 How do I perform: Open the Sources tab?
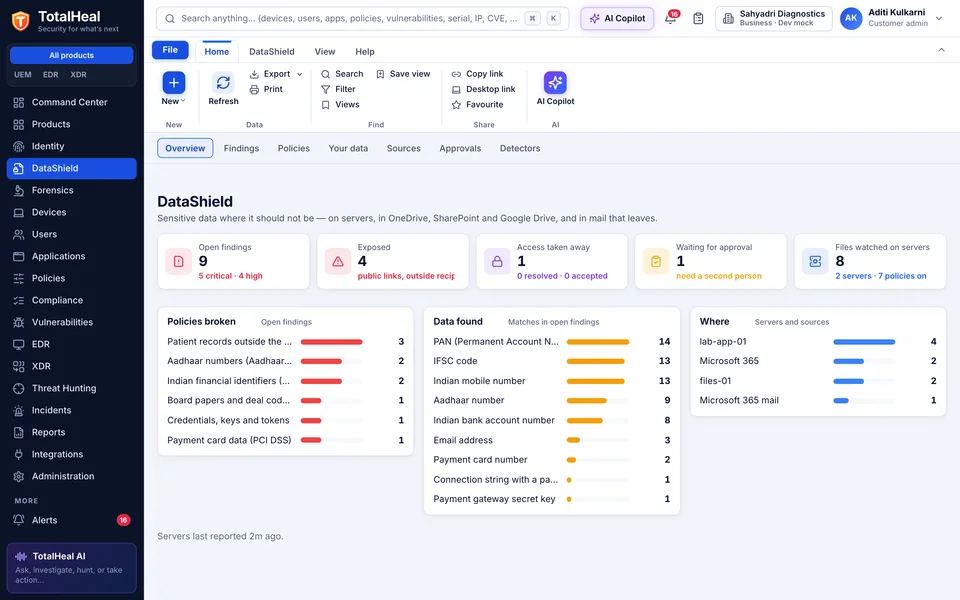403,148
